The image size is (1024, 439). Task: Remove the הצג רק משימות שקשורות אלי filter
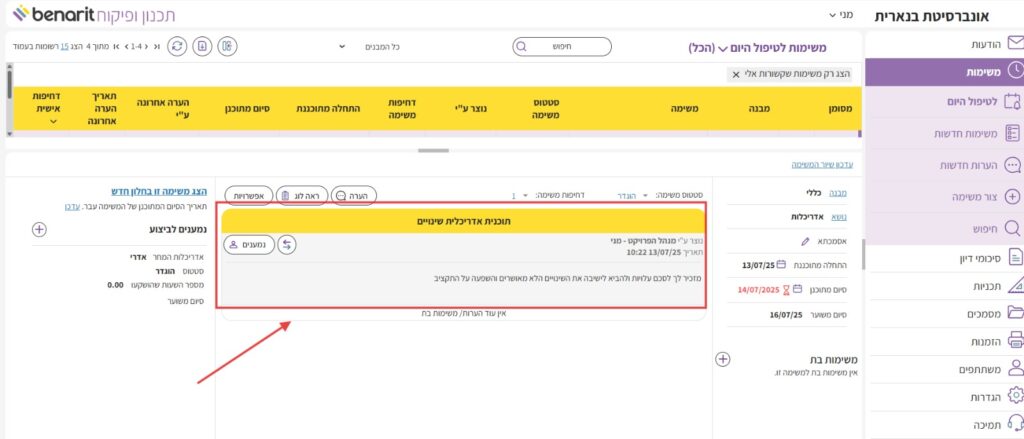click(x=736, y=74)
